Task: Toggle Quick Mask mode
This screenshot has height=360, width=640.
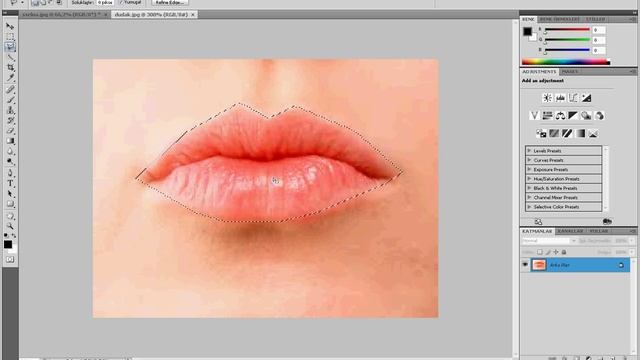Action: (x=10, y=260)
